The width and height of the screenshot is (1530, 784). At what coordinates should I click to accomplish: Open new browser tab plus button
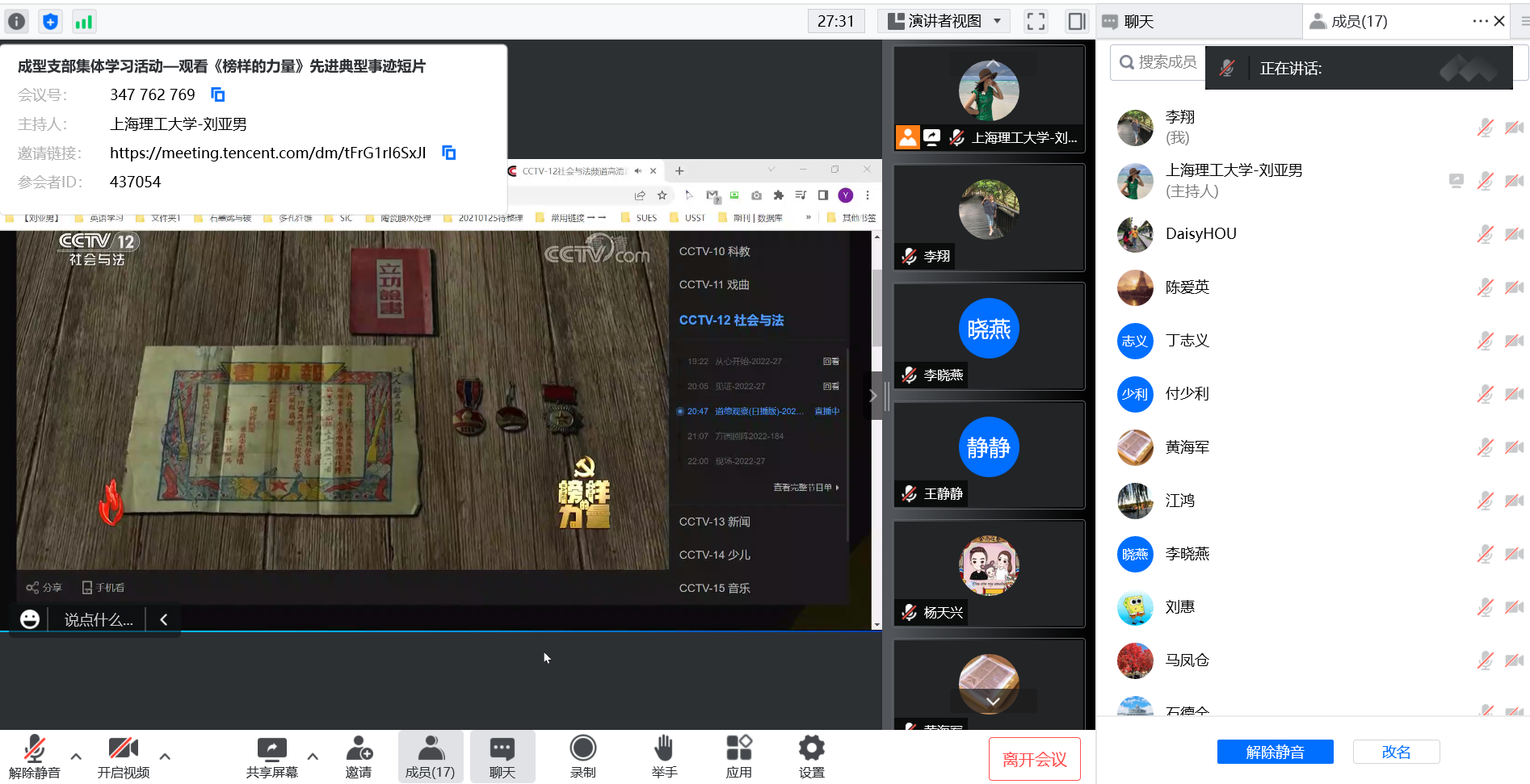[x=679, y=170]
